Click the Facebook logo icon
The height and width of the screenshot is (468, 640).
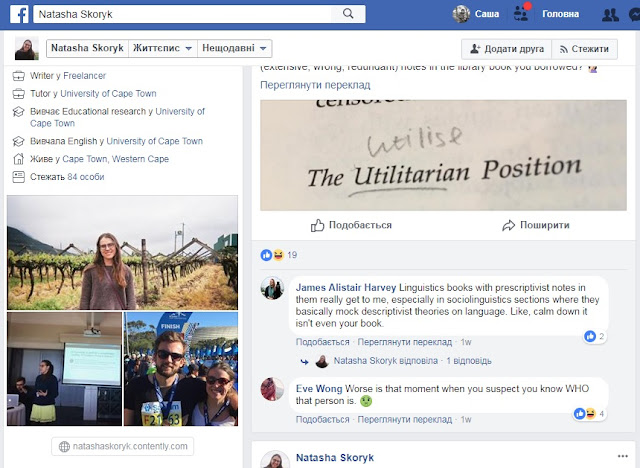pyautogui.click(x=19, y=14)
